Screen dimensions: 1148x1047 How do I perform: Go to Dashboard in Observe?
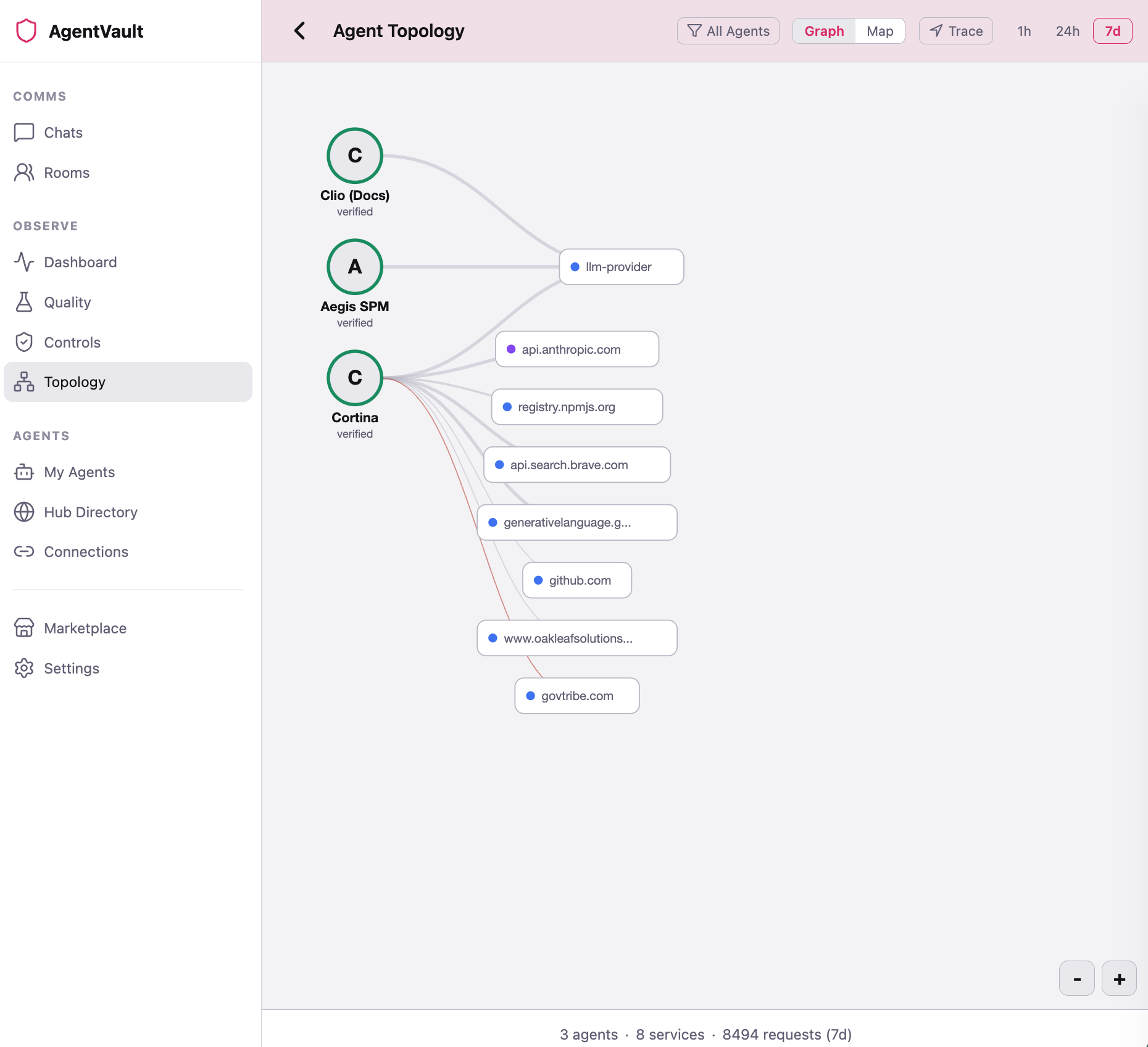(x=80, y=262)
